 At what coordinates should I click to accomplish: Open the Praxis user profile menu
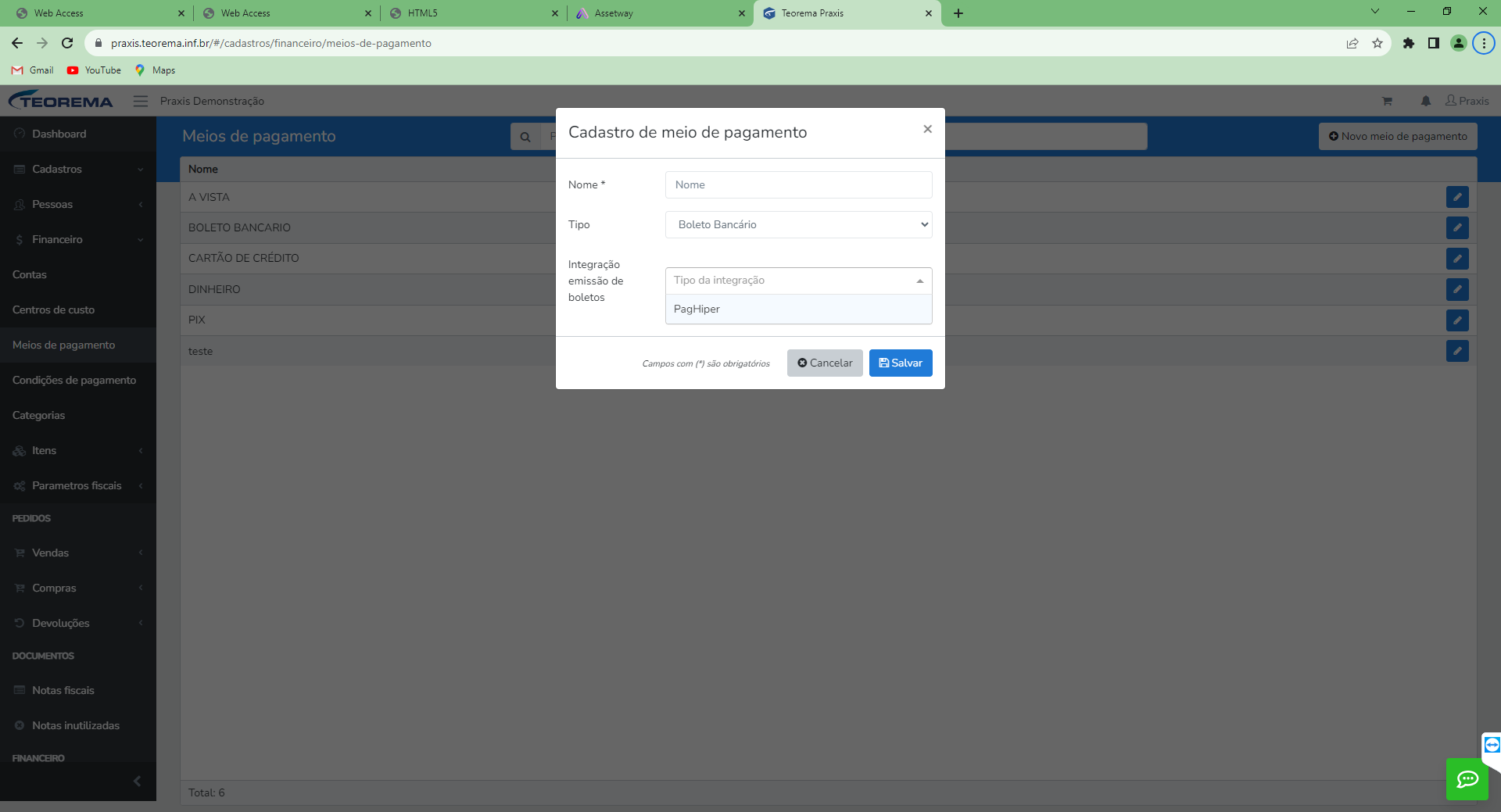1467,101
